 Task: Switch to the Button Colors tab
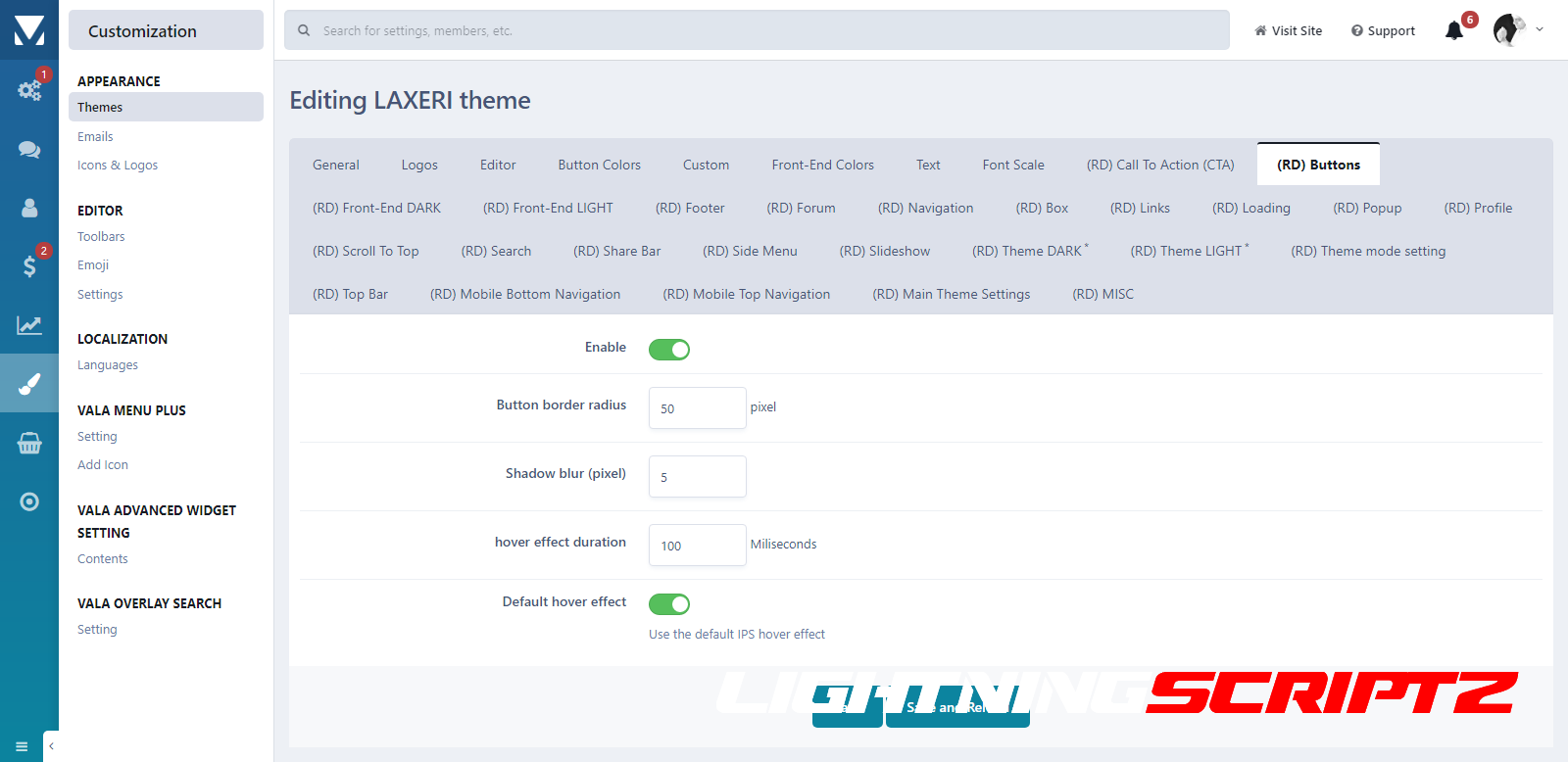[599, 165]
